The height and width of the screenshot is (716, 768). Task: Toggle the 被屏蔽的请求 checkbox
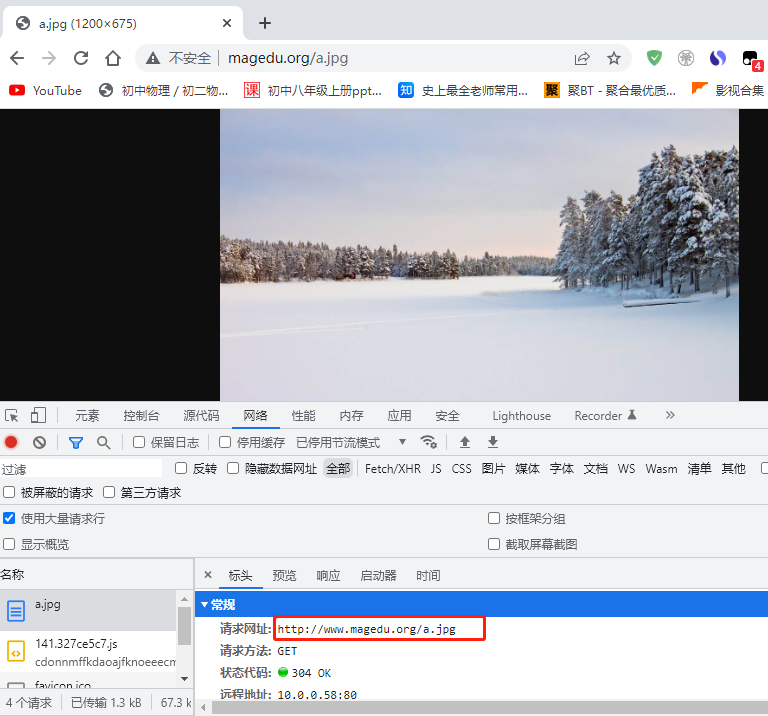click(9, 492)
